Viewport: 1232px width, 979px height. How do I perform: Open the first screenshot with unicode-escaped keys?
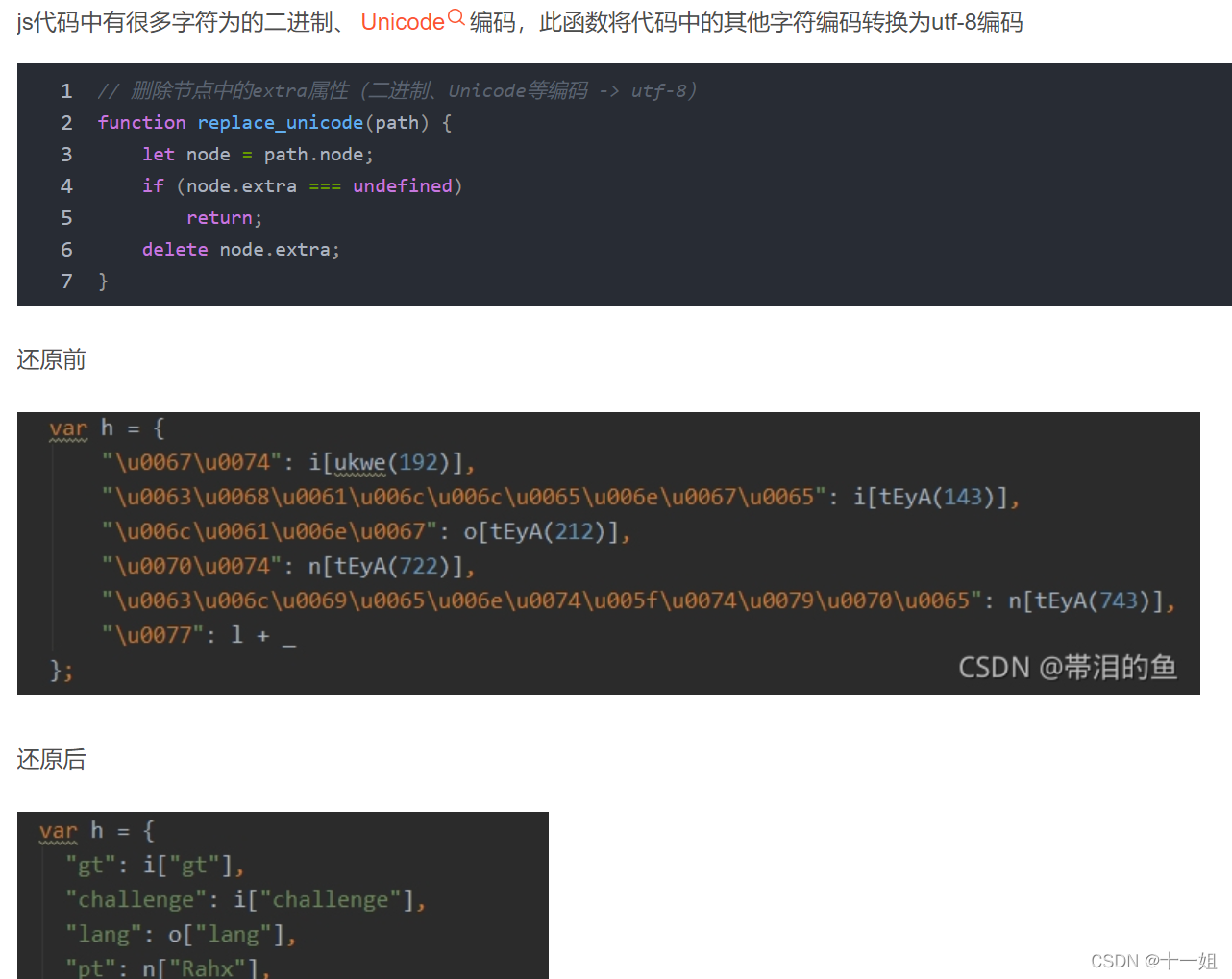coord(608,553)
